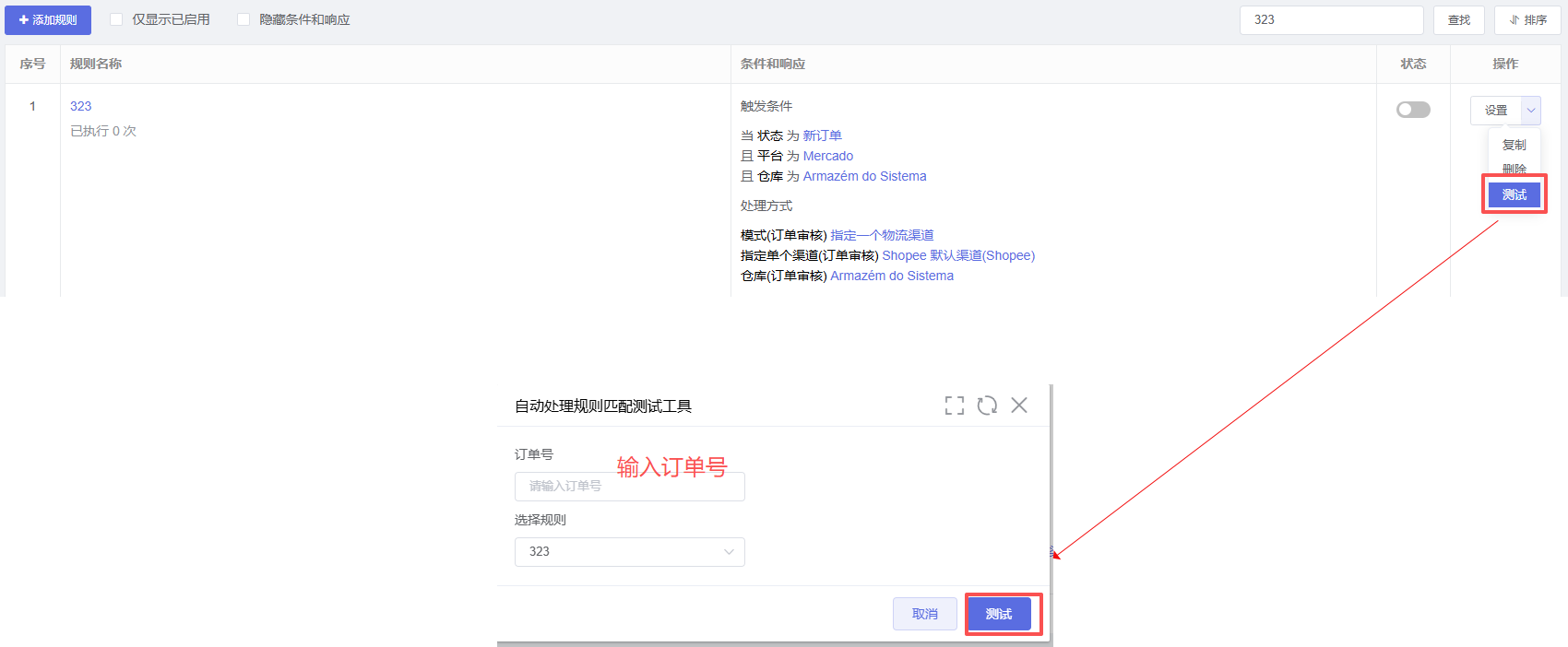Enable the 仅显示已启用 checkbox
The width and height of the screenshot is (1568, 647).
116,20
